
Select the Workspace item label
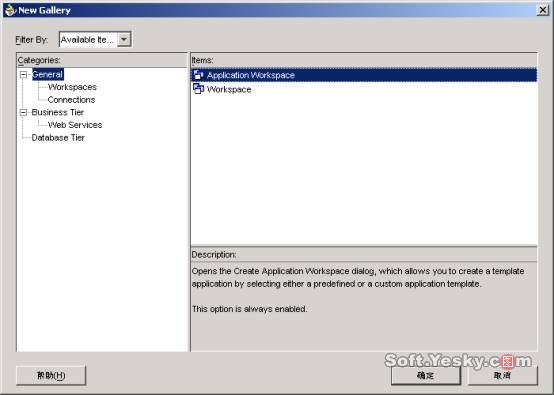[229, 89]
